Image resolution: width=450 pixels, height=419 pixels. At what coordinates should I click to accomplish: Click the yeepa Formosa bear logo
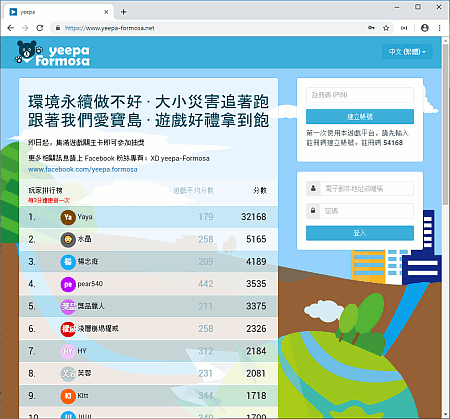click(52, 53)
